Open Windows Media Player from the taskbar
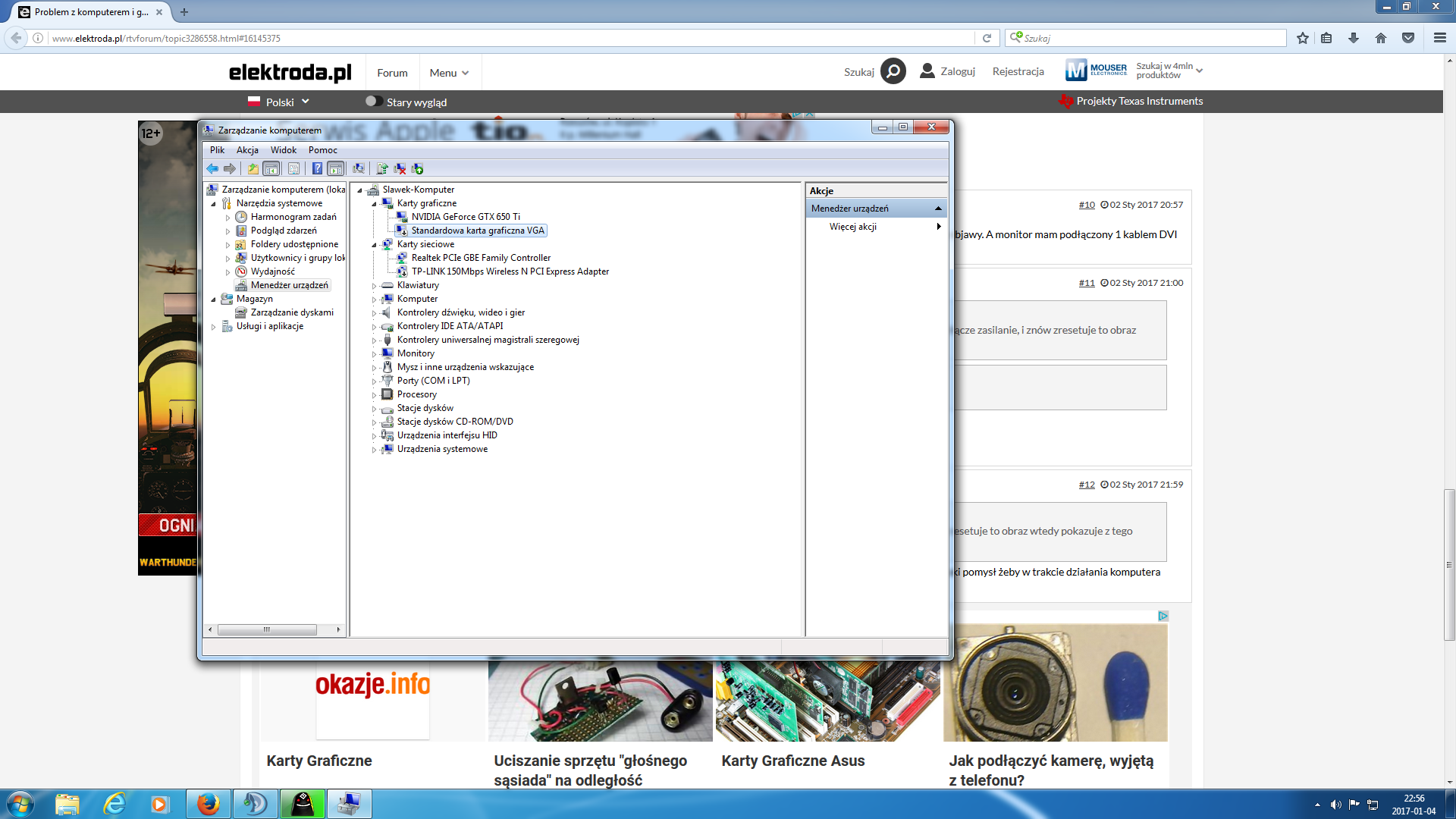Viewport: 1456px width, 819px height. 159,804
